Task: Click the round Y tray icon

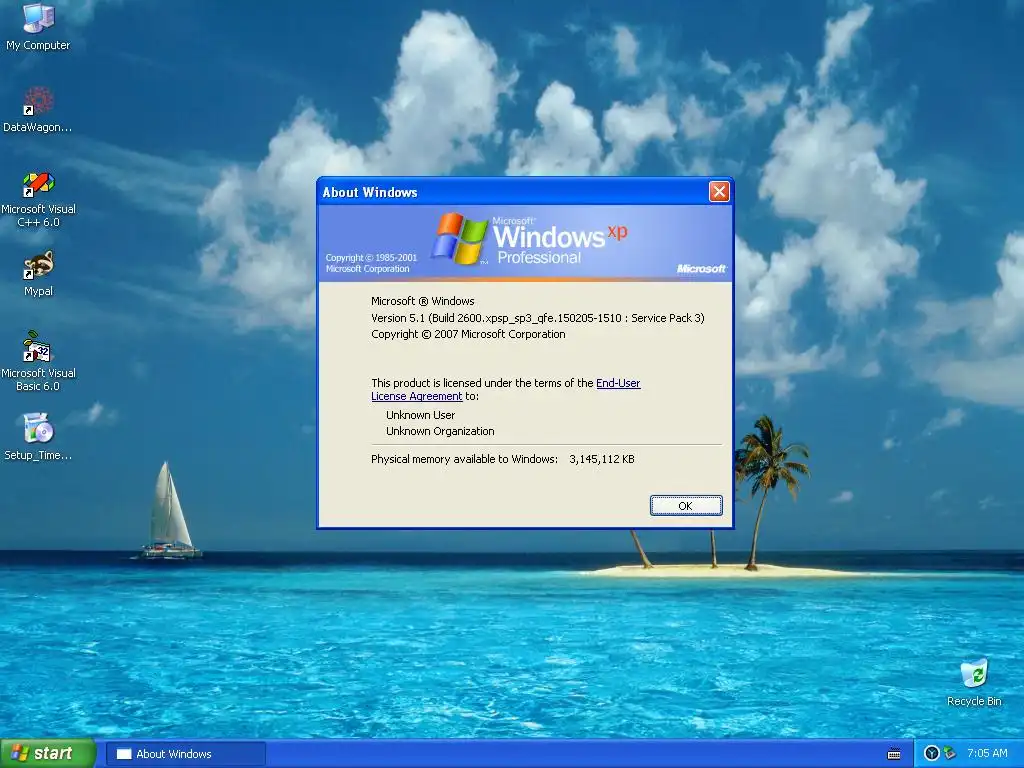Action: [x=932, y=754]
